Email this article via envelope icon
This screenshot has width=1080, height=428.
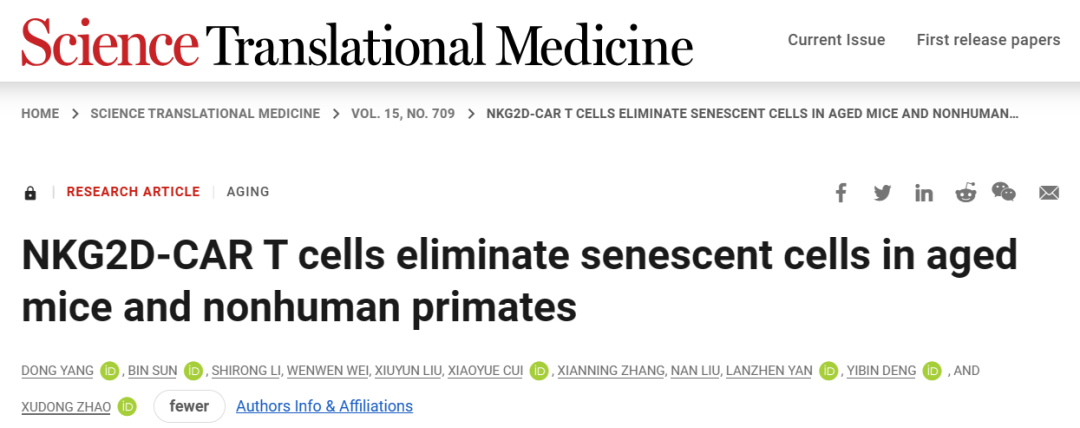tap(1048, 193)
